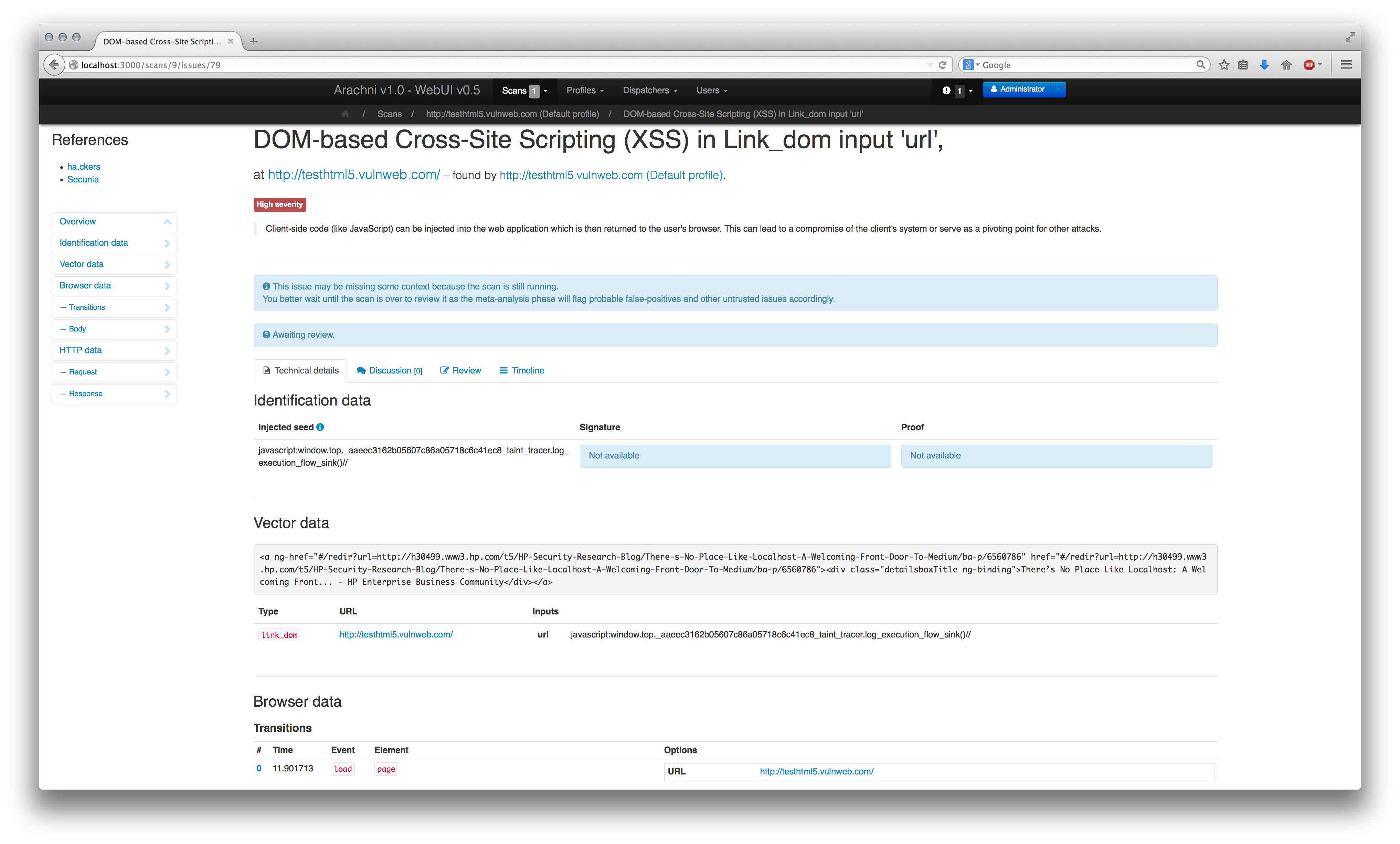Click the bookmark star icon
The height and width of the screenshot is (844, 1400).
pos(1224,65)
